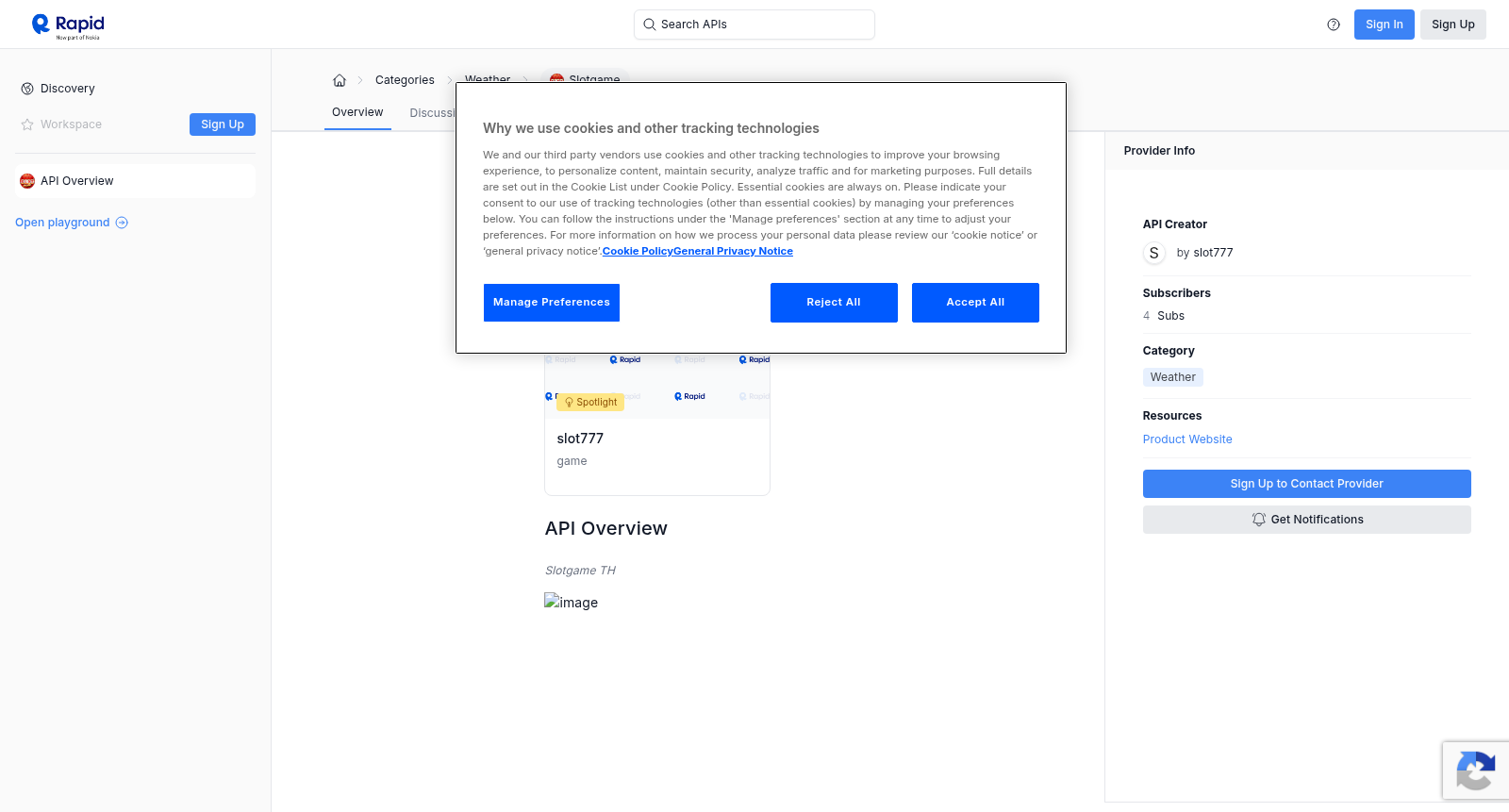Click the Weather category tag
This screenshot has width=1509, height=812.
coord(1173,377)
